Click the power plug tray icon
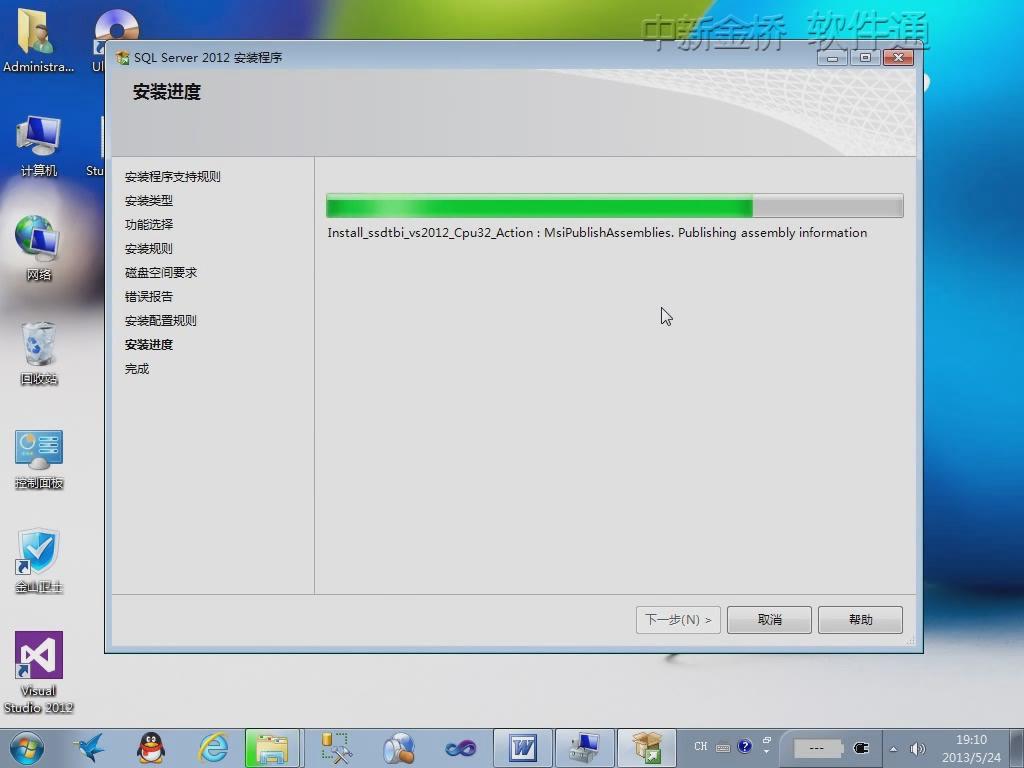Screen dimensions: 1024x768 pos(861,748)
